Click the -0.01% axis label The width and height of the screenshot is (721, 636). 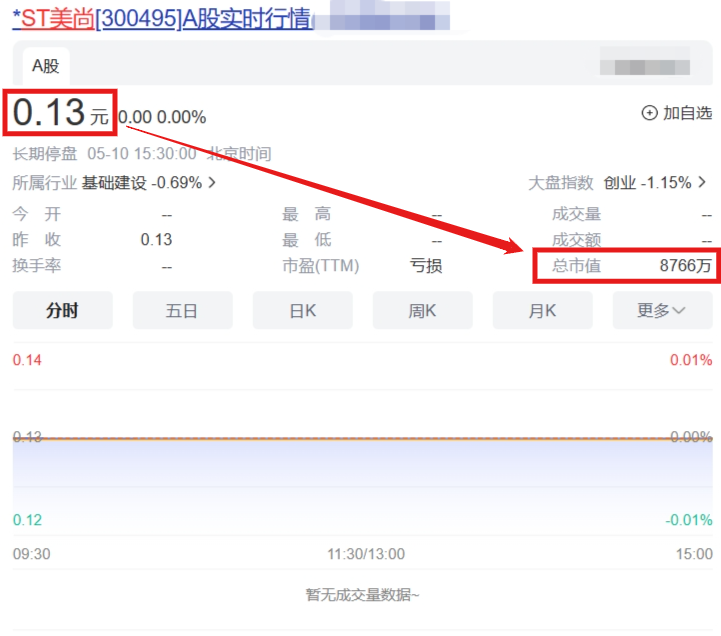[689, 520]
